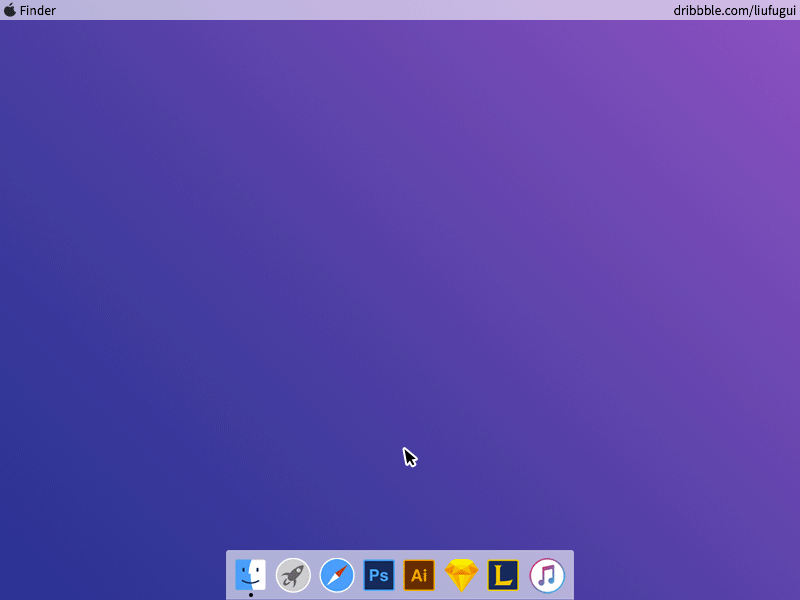Viewport: 800px width, 600px height.
Task: Select the yellow diamond Sketch icon
Action: pyautogui.click(x=461, y=575)
